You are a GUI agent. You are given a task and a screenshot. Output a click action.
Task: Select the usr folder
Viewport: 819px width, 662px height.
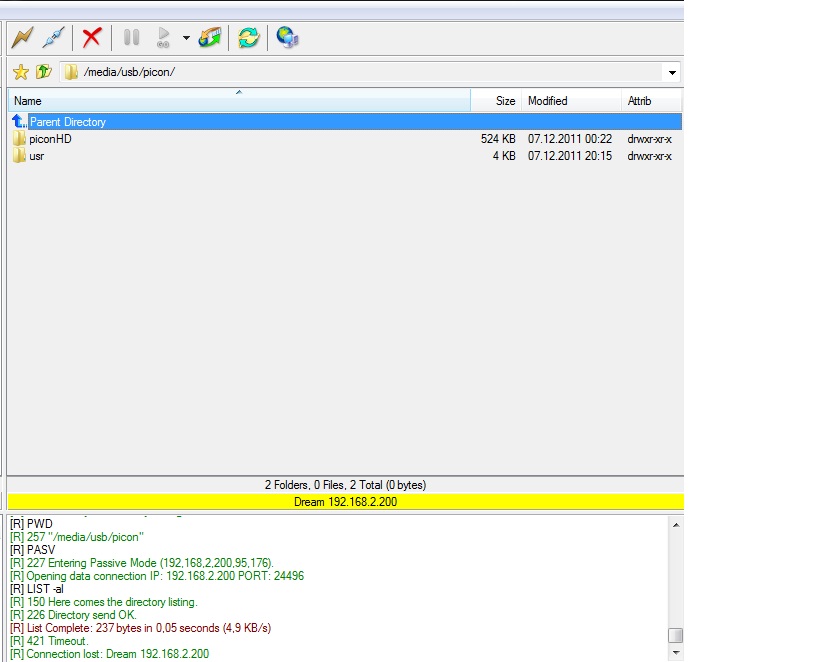(x=37, y=156)
